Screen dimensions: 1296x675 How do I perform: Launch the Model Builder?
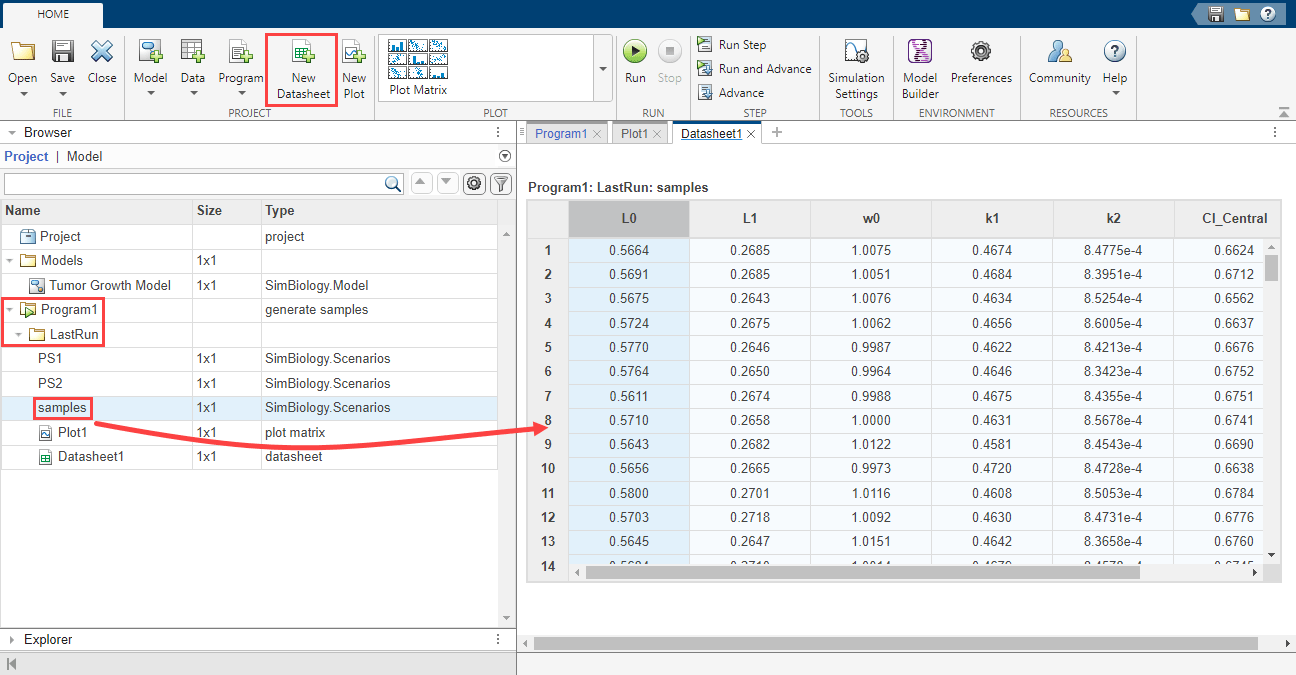[x=919, y=52]
